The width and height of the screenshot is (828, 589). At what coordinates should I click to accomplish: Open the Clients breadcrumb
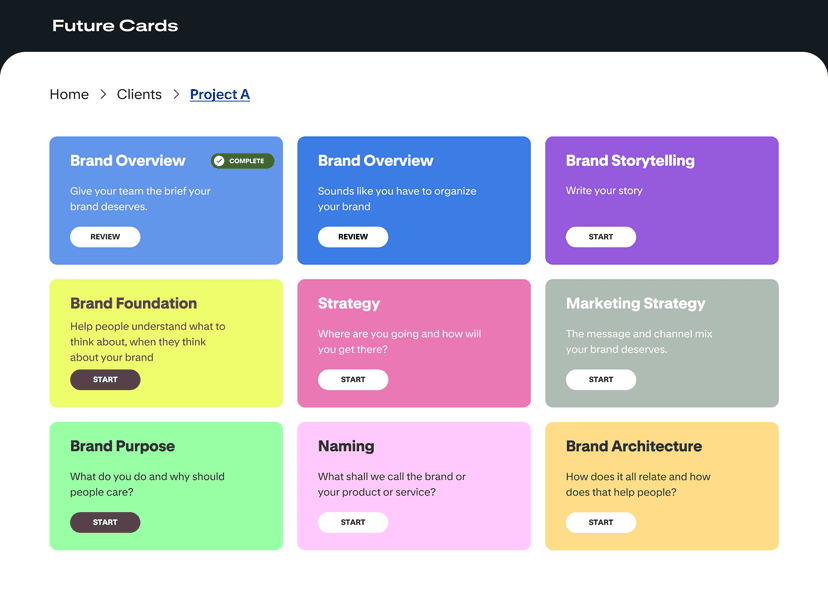coord(139,94)
